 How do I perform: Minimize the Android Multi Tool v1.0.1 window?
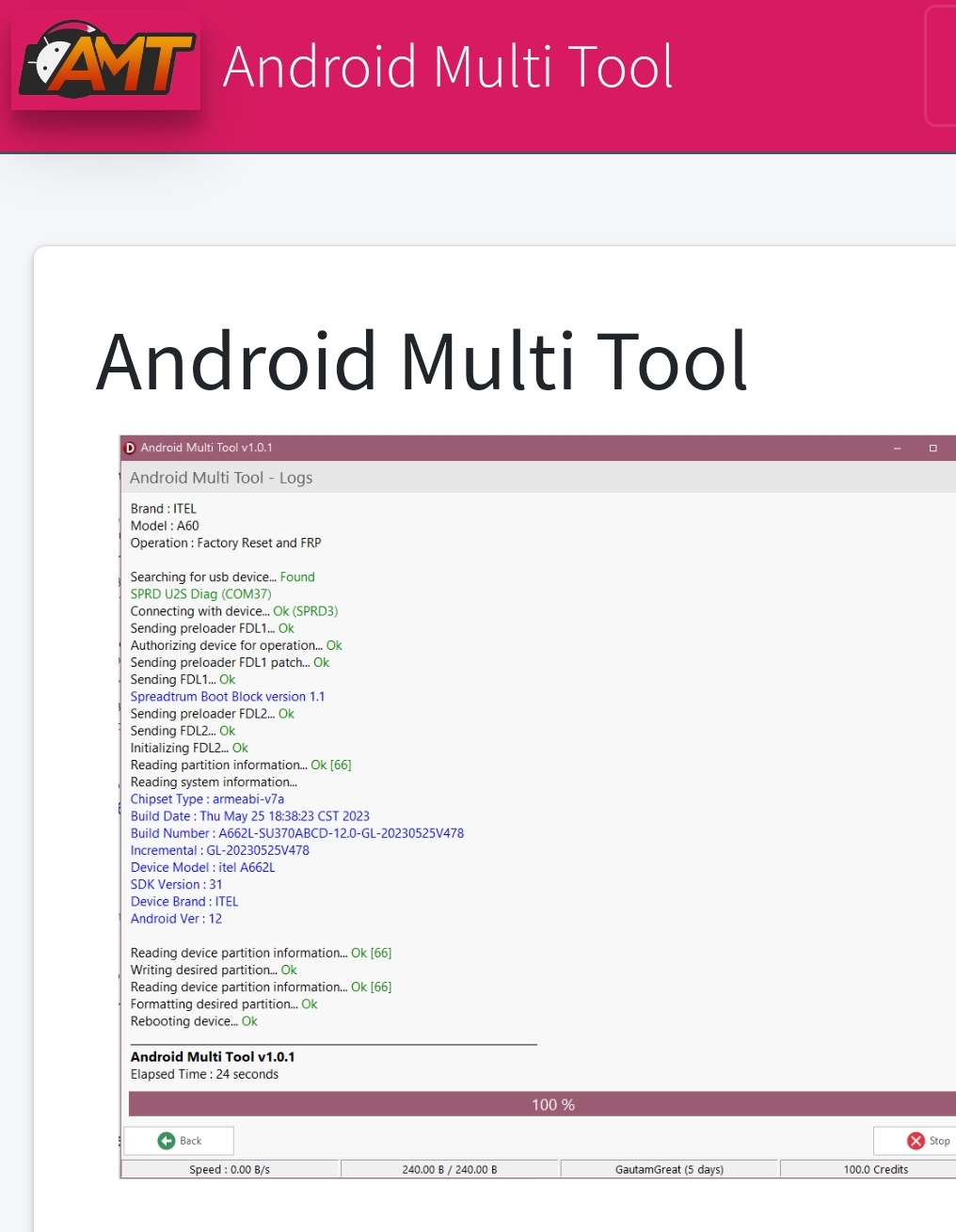coord(898,449)
